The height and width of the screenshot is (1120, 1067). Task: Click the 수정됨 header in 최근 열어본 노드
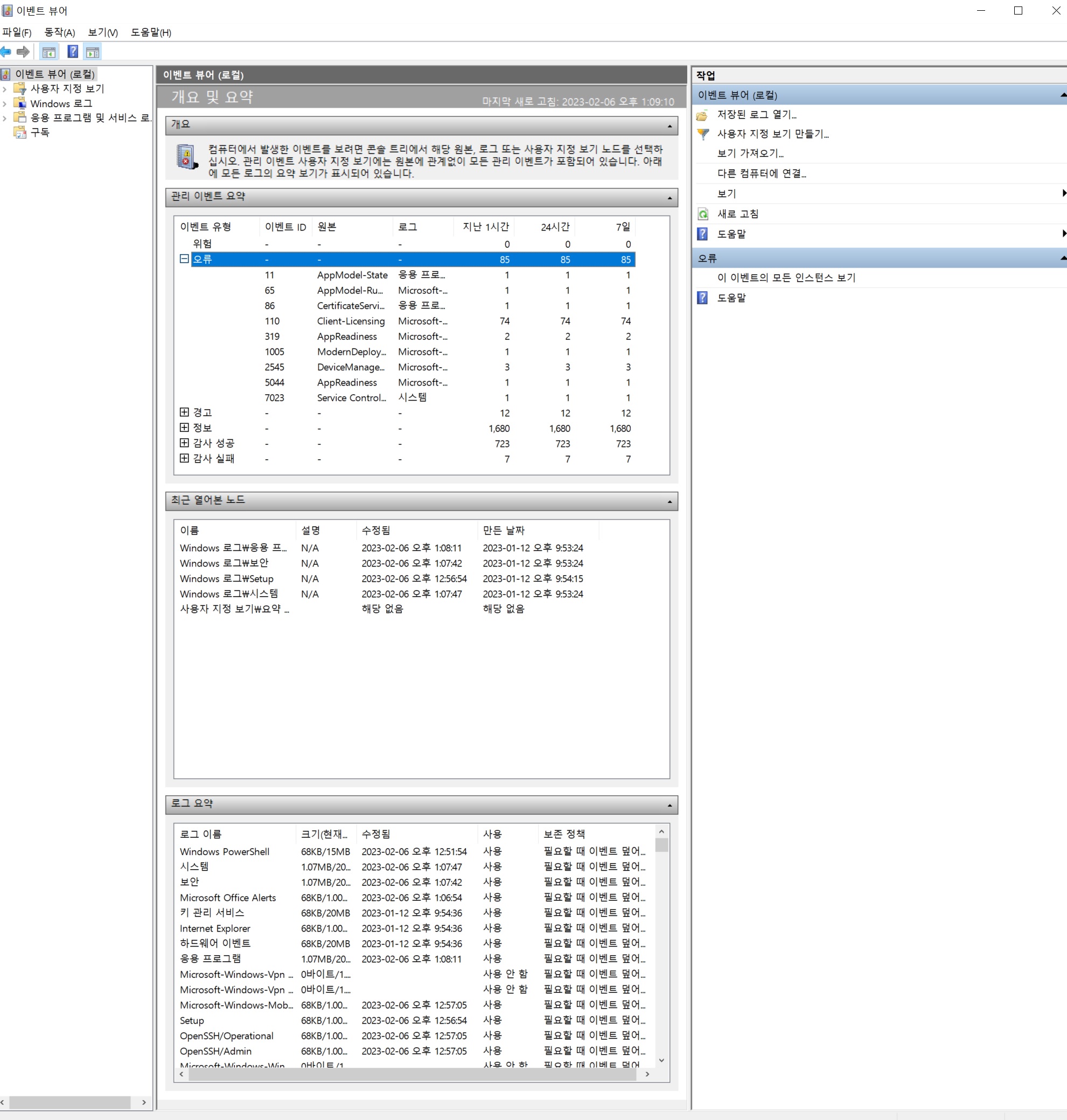coord(417,531)
